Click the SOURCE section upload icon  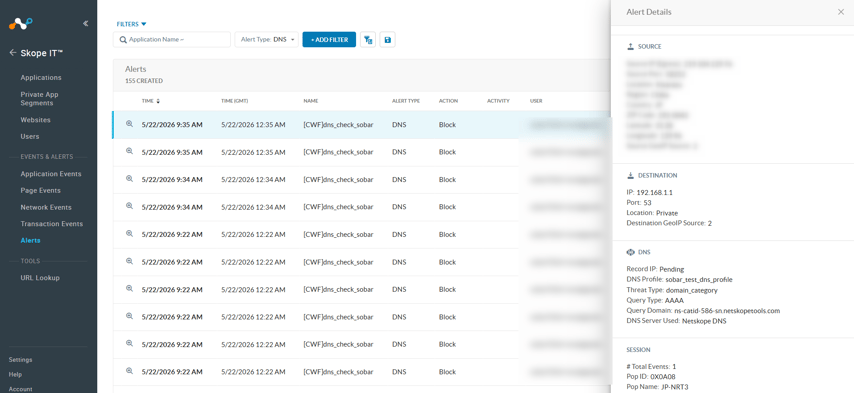coord(631,47)
